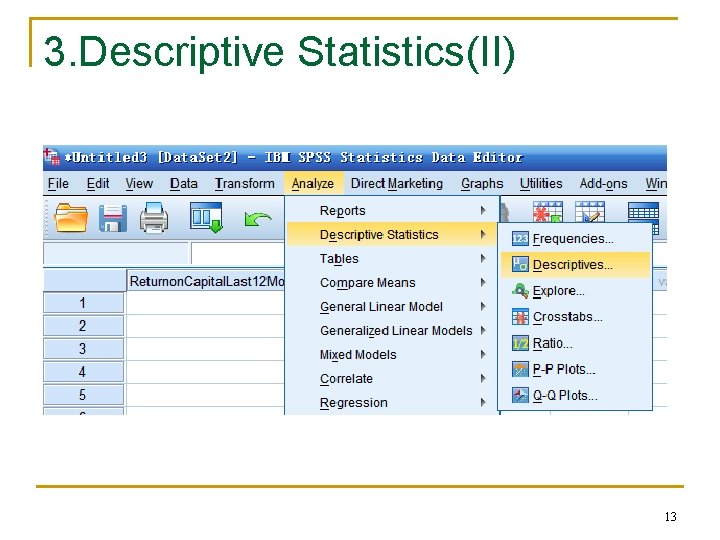This screenshot has height=540, width=720.
Task: Choose Ratio... from the submenu
Action: tap(575, 343)
